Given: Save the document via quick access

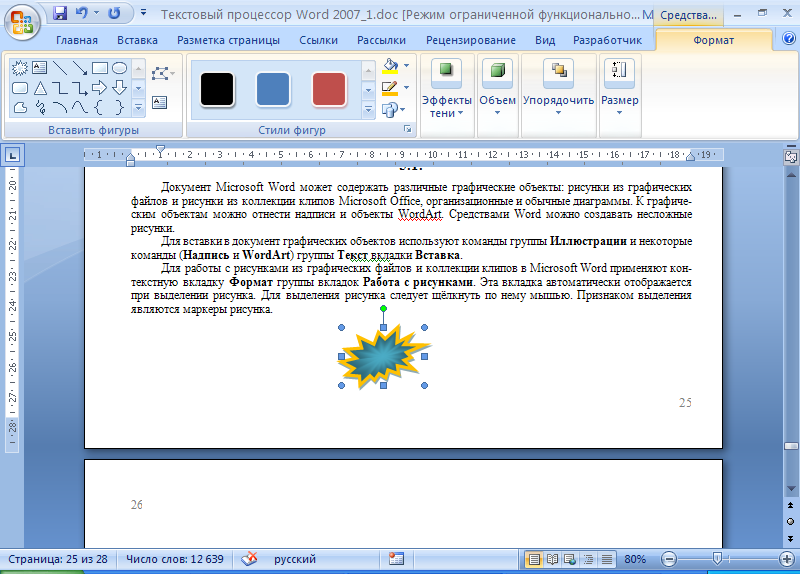Looking at the screenshot, I should point(60,13).
